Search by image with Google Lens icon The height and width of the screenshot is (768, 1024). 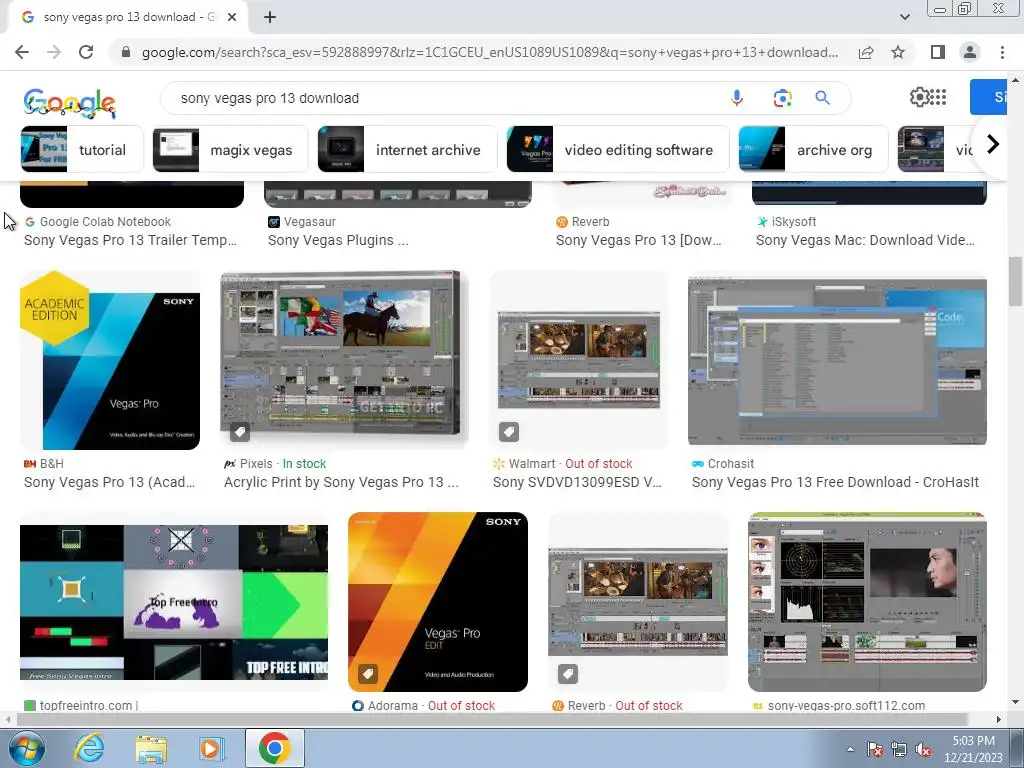[782, 98]
